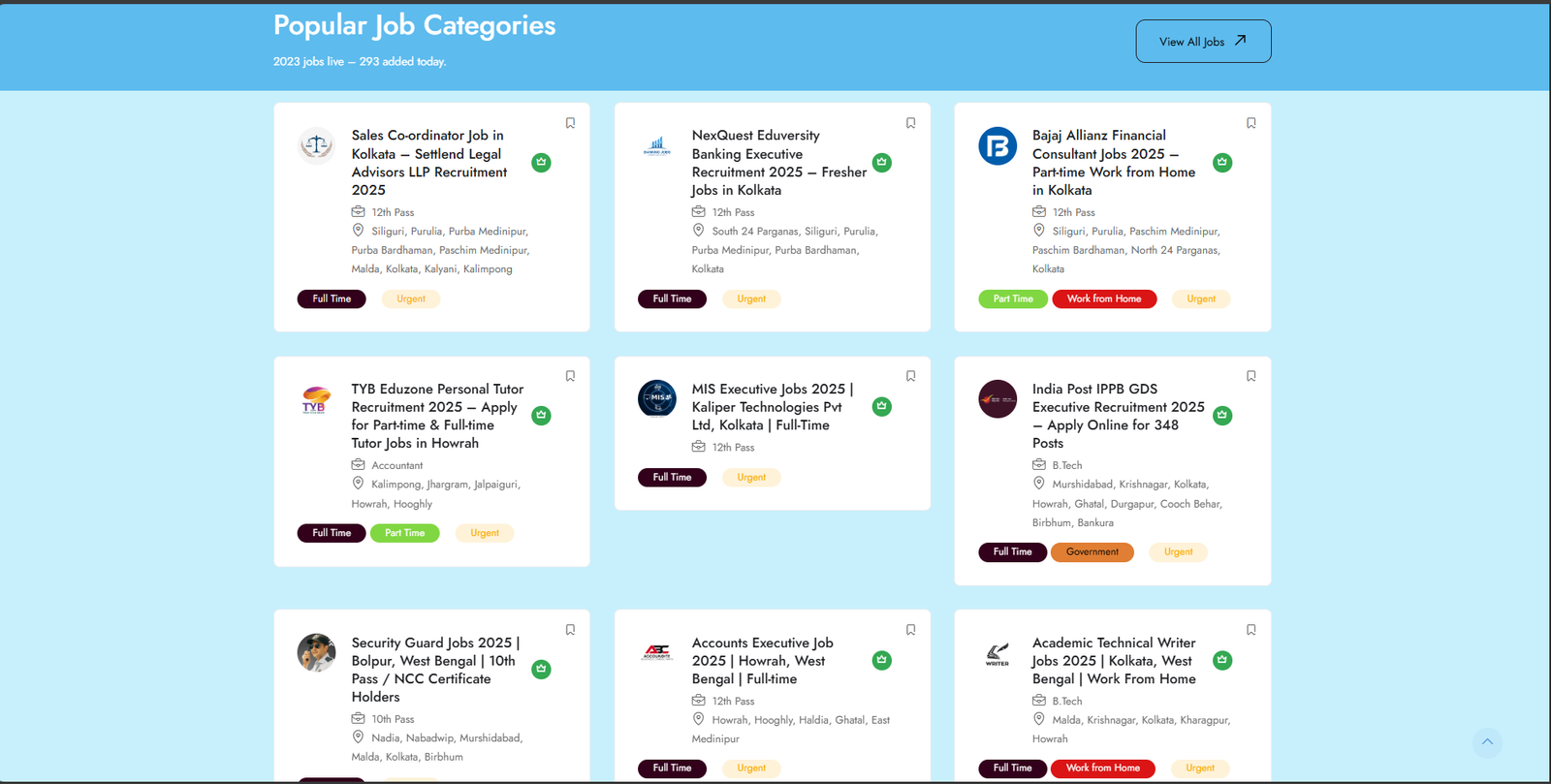Click the green featured badge on NexQuest Eduversity job
Image resolution: width=1551 pixels, height=784 pixels.
[881, 162]
